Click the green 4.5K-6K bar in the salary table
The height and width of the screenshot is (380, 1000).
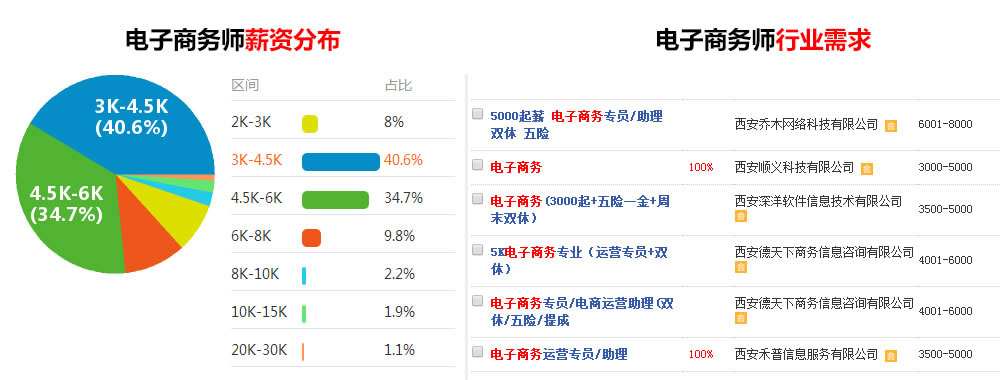click(335, 200)
